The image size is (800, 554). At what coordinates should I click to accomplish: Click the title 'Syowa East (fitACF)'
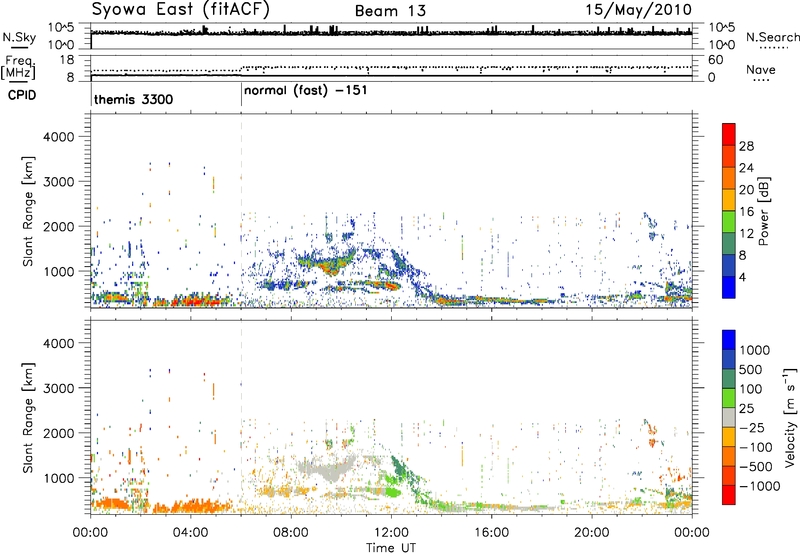point(180,9)
